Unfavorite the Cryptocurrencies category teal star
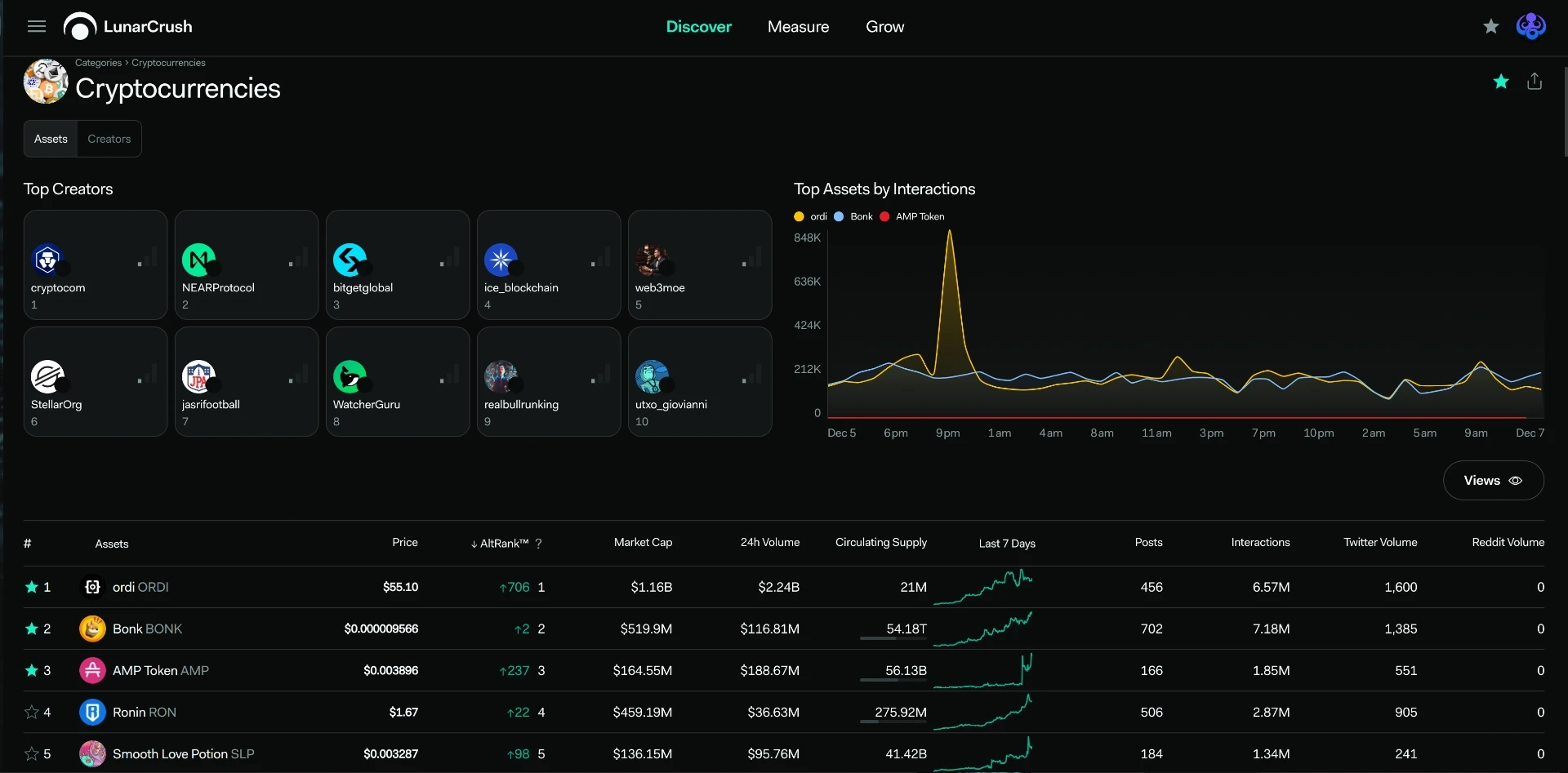Viewport: 1568px width, 773px height. tap(1501, 81)
